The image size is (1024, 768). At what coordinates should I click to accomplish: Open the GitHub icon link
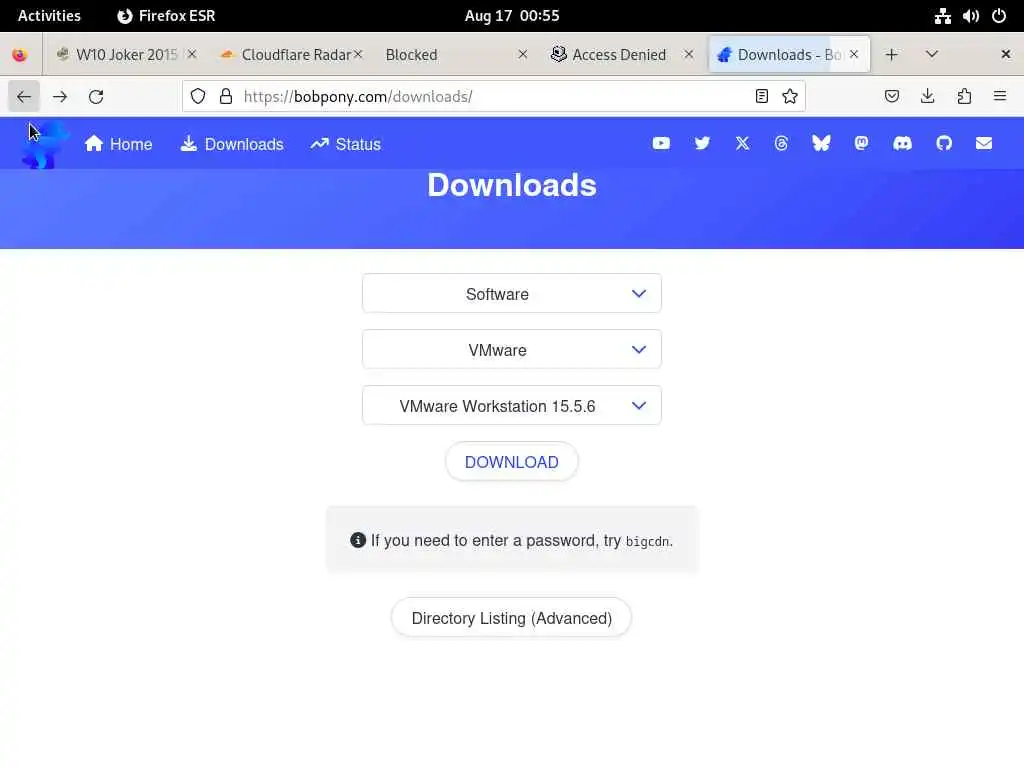tap(944, 143)
